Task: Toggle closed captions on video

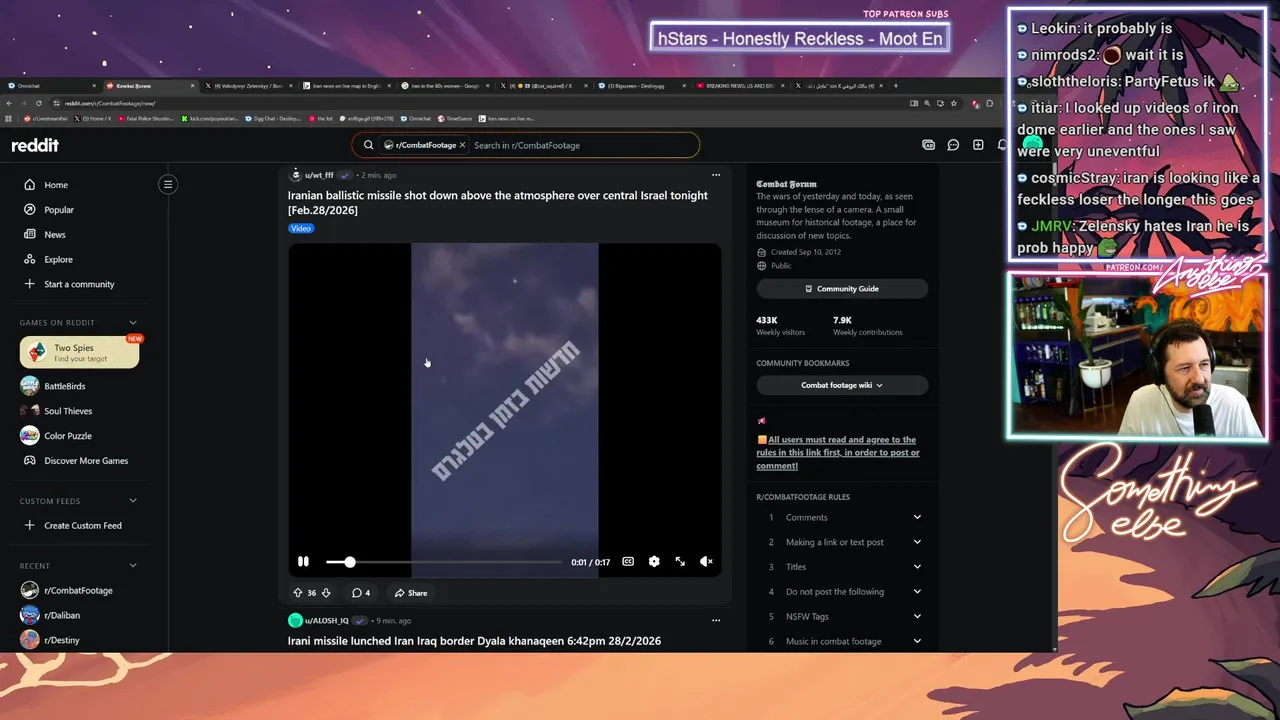Action: pyautogui.click(x=628, y=562)
